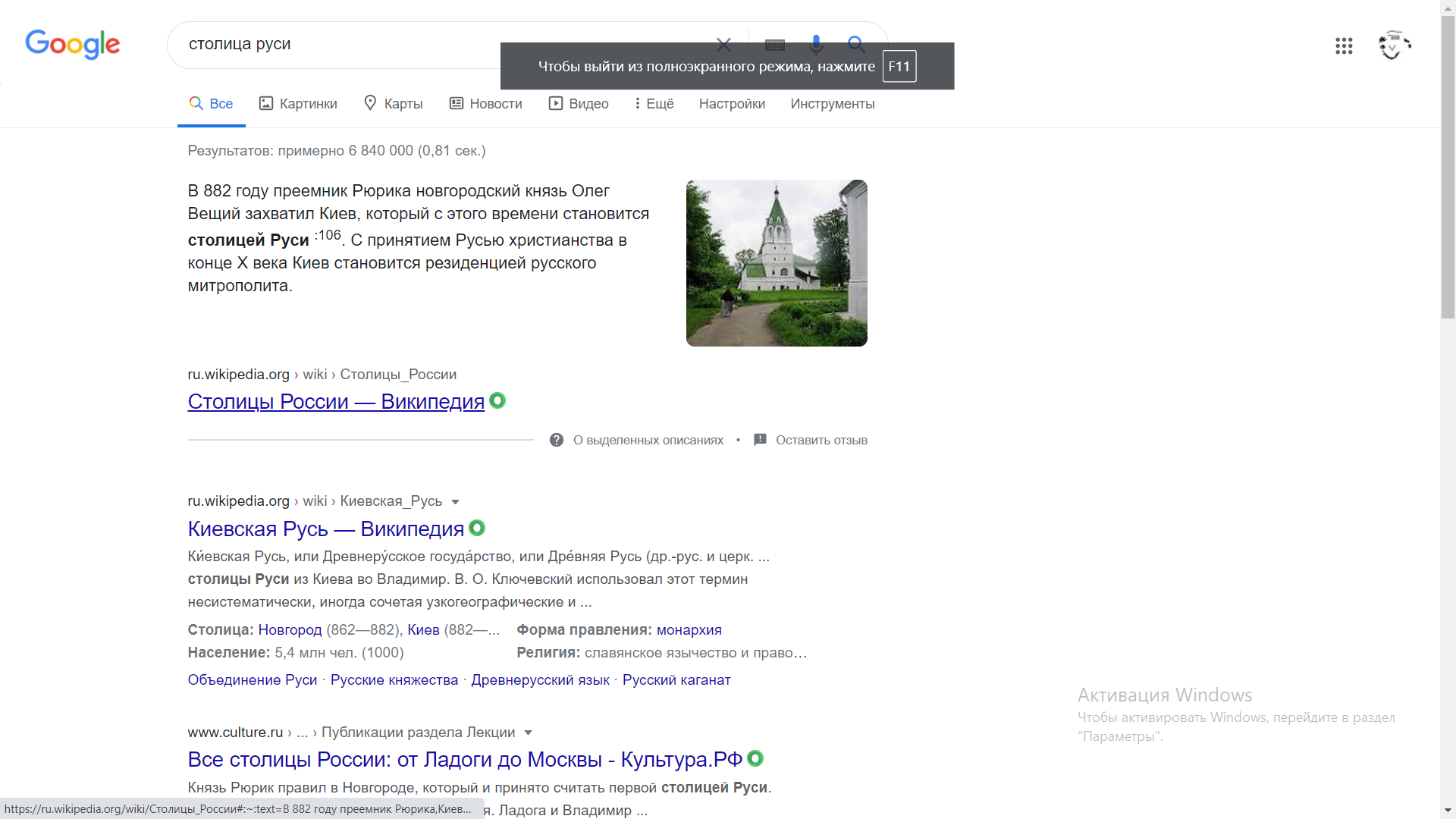This screenshot has width=1456, height=819.
Task: Open the Google account avatar
Action: pos(1394,45)
